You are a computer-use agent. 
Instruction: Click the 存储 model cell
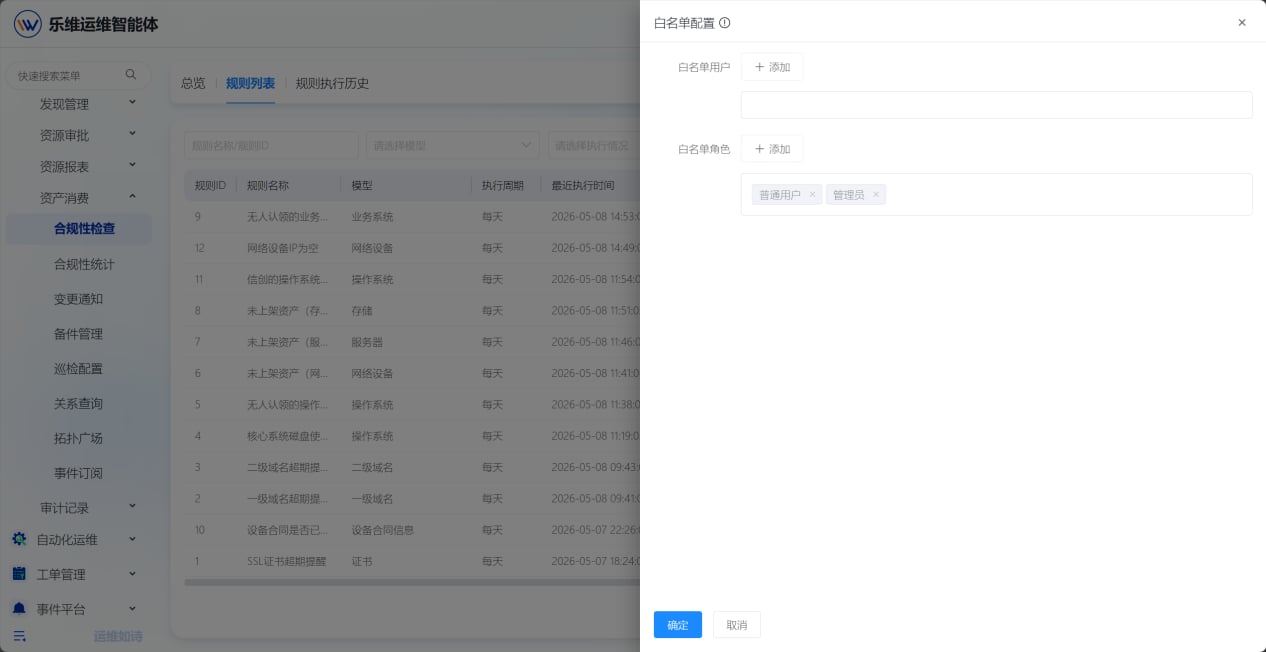(361, 311)
